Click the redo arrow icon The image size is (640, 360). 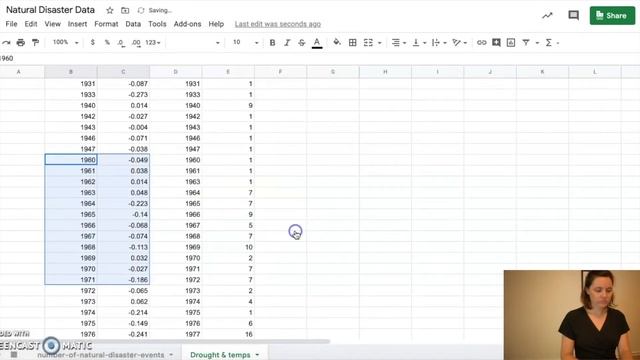point(6,42)
